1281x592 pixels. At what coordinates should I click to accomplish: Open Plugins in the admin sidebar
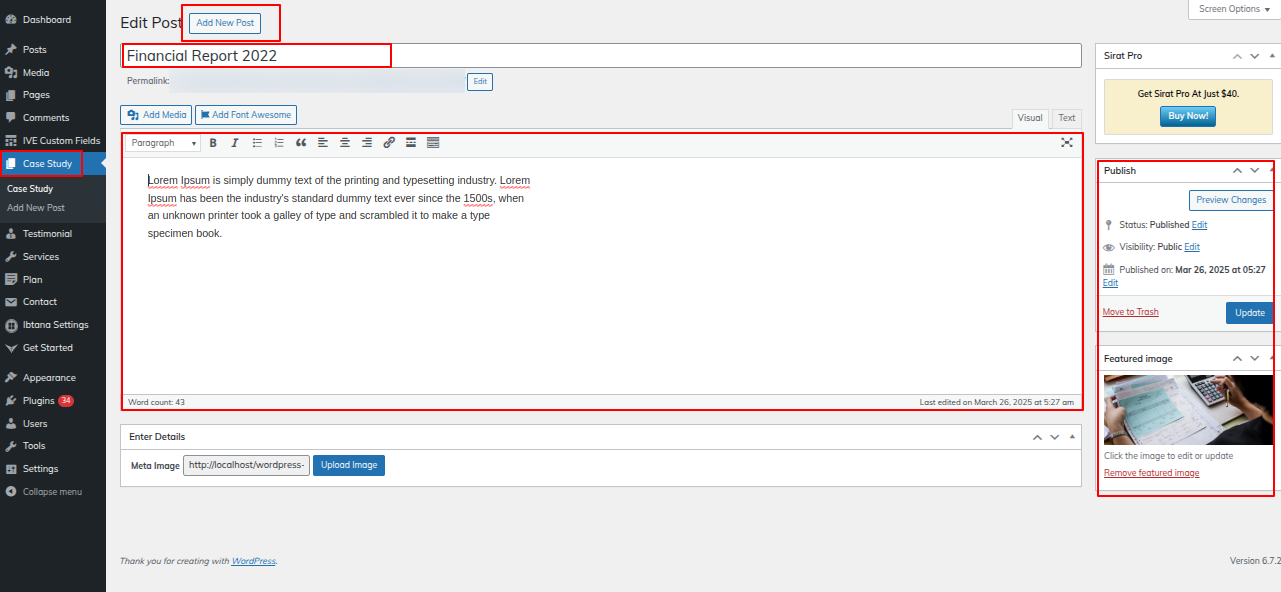click(39, 401)
